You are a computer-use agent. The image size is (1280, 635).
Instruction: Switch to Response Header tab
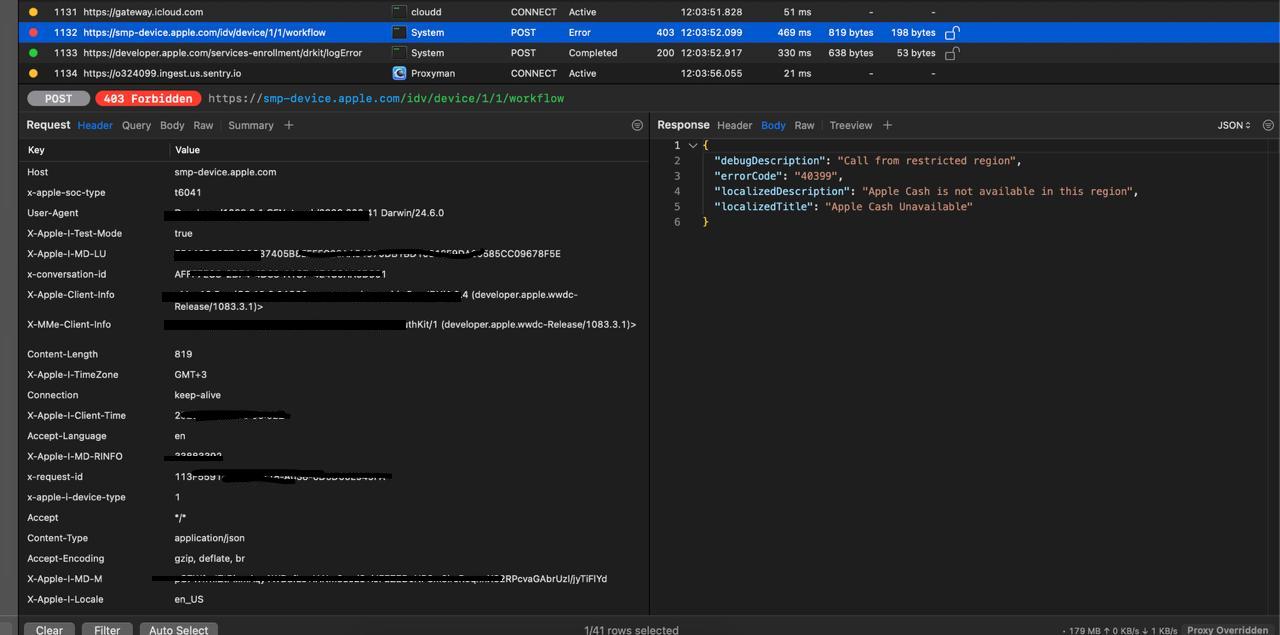coord(734,125)
